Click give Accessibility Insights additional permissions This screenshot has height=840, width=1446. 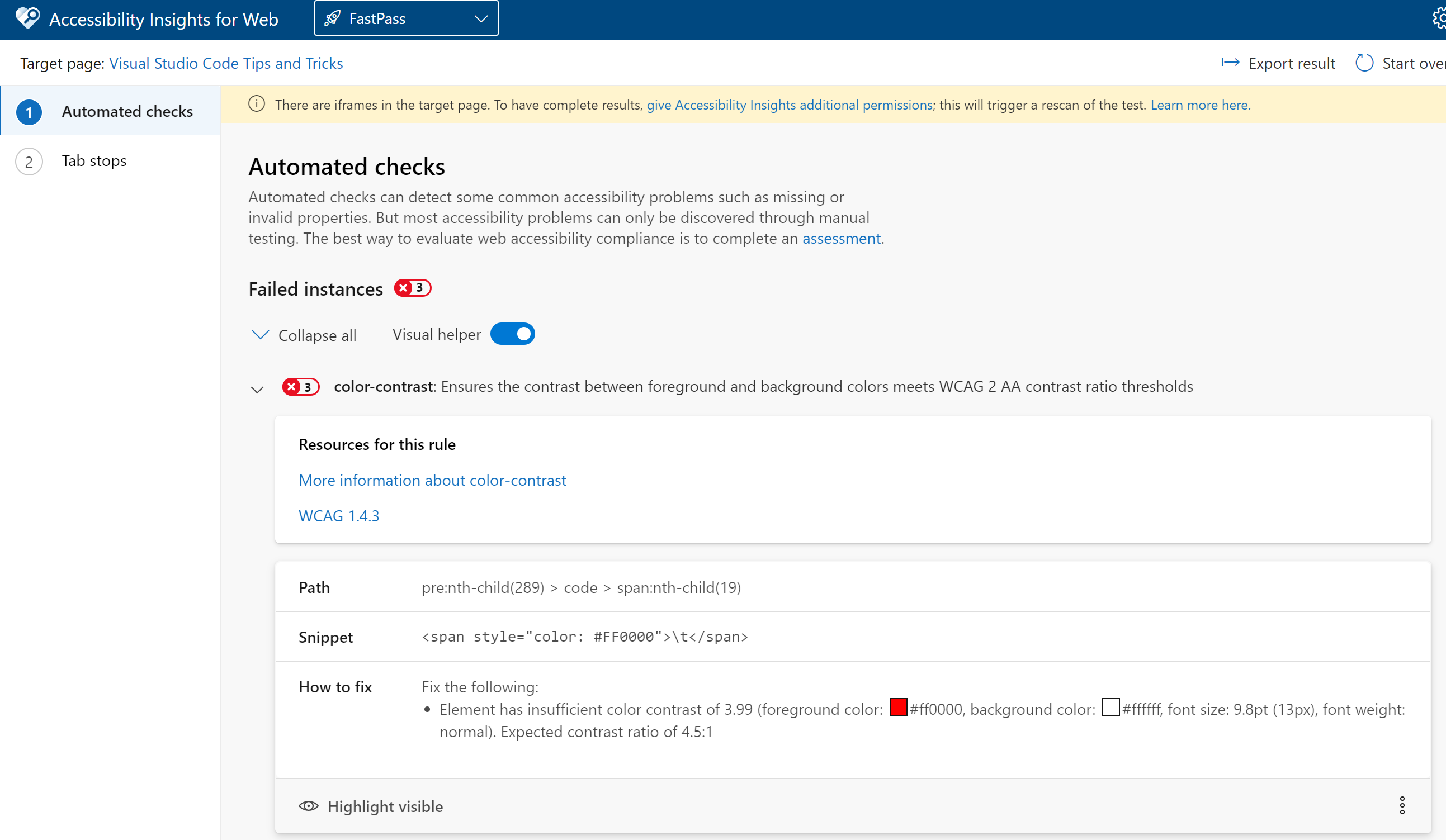(789, 105)
